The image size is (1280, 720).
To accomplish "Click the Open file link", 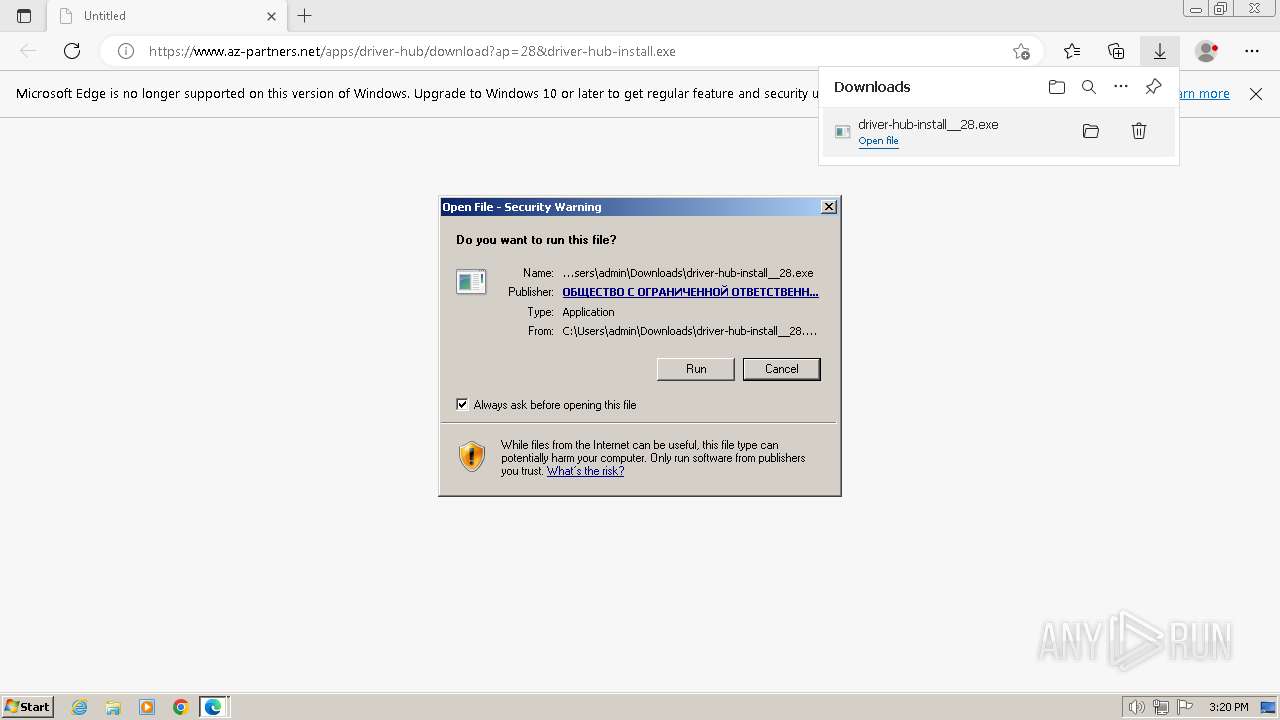I will pos(878,141).
